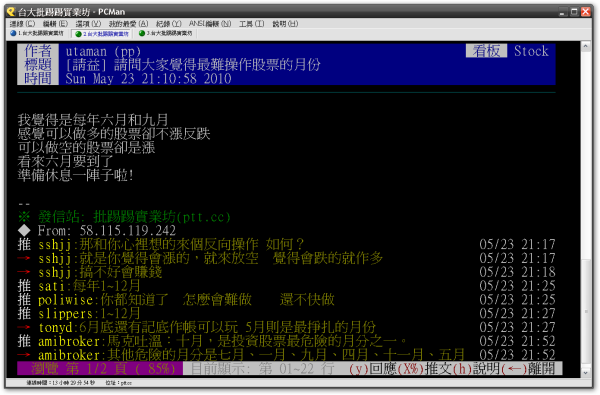Screen dimensions: 600x395
Task: Click the slippers comment timestamp 05/23 21:27
Action: coord(517,313)
